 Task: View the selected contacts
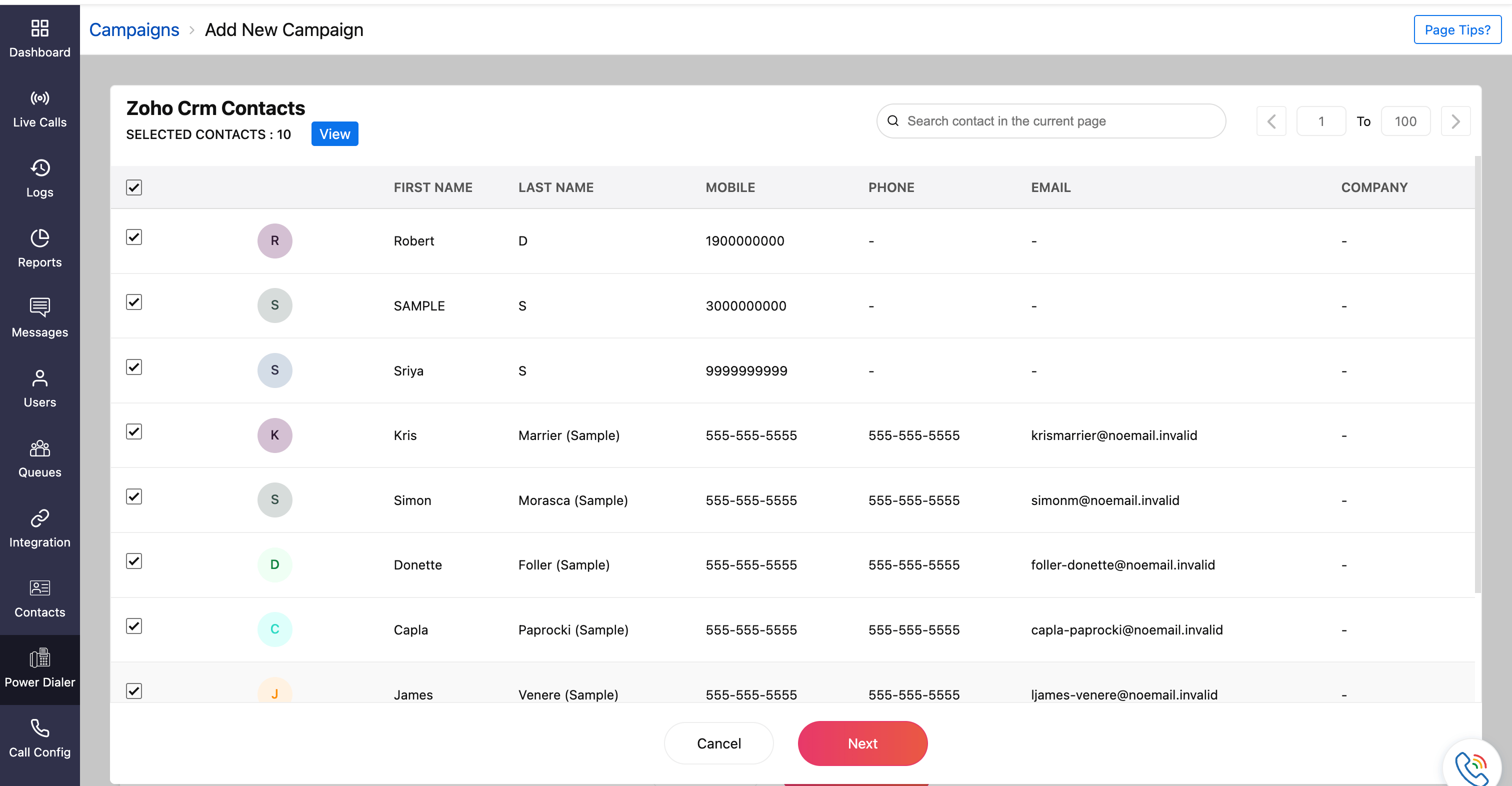click(334, 134)
